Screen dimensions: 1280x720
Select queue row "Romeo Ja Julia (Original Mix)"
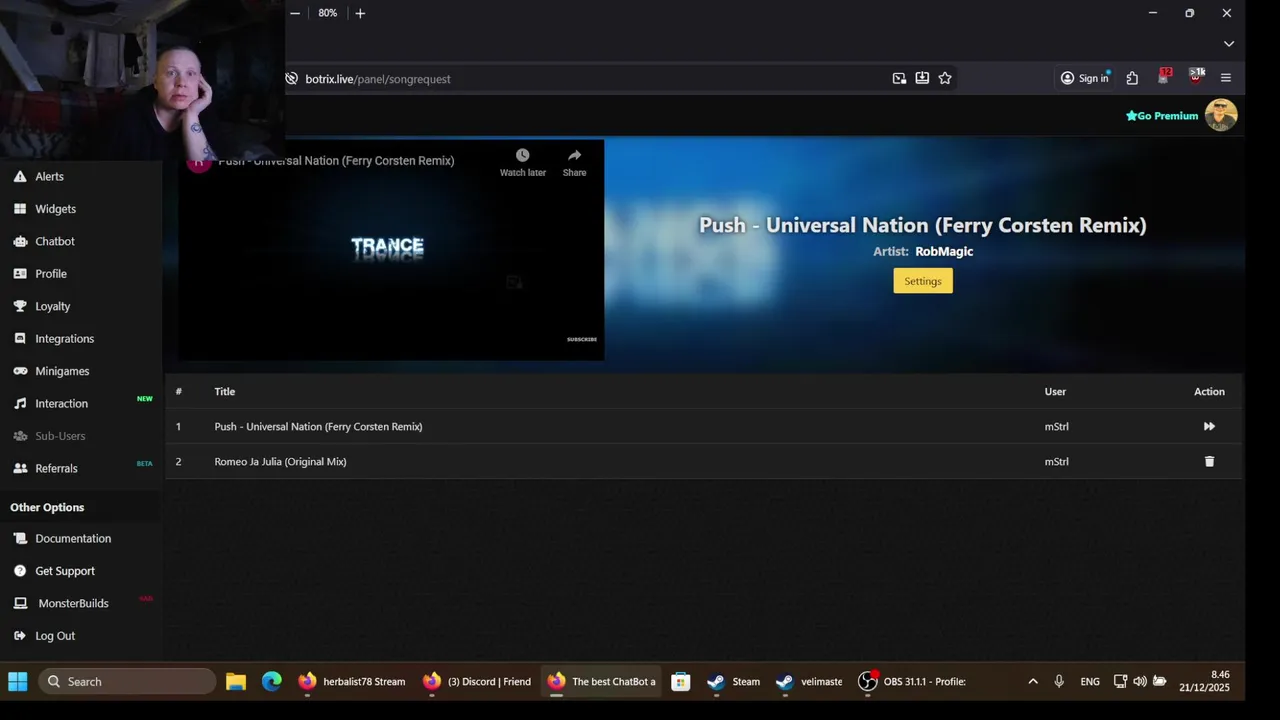[705, 461]
